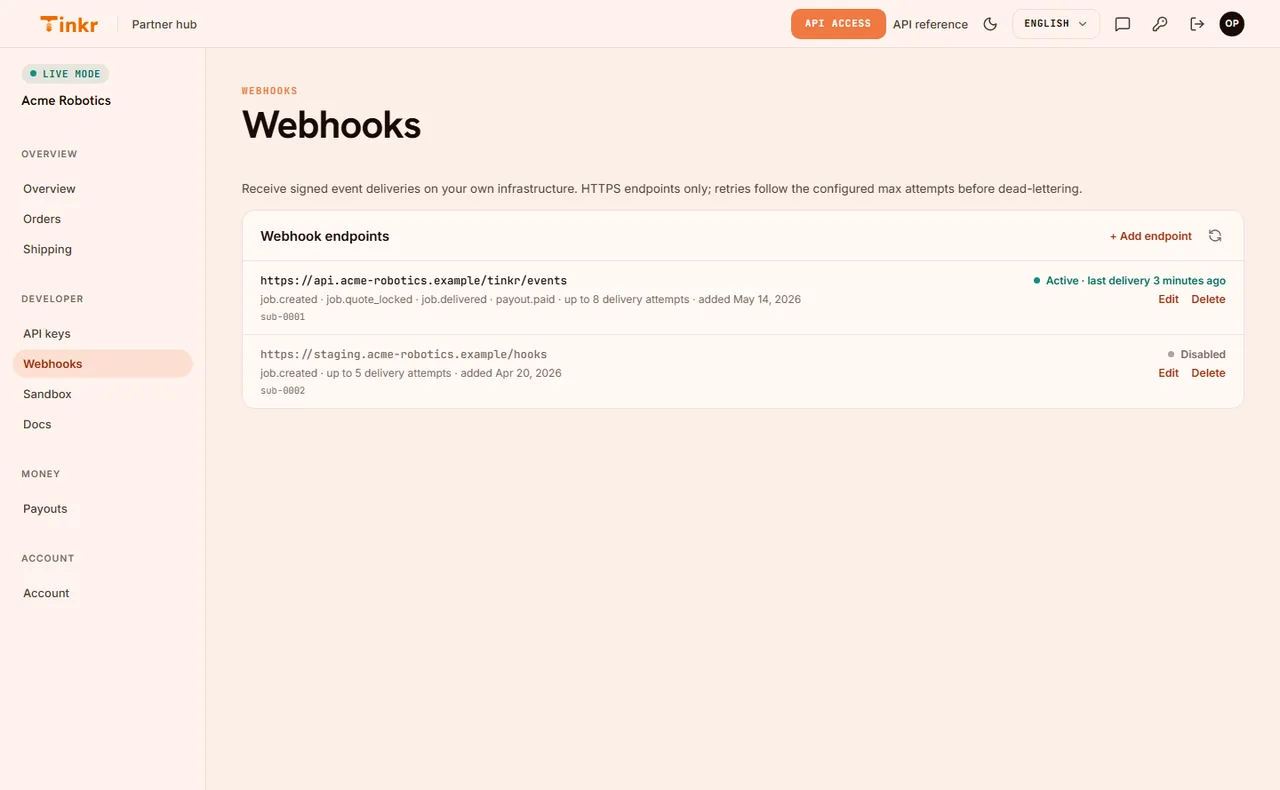The image size is (1280, 790).
Task: Open the OP user avatar menu
Action: pyautogui.click(x=1232, y=24)
